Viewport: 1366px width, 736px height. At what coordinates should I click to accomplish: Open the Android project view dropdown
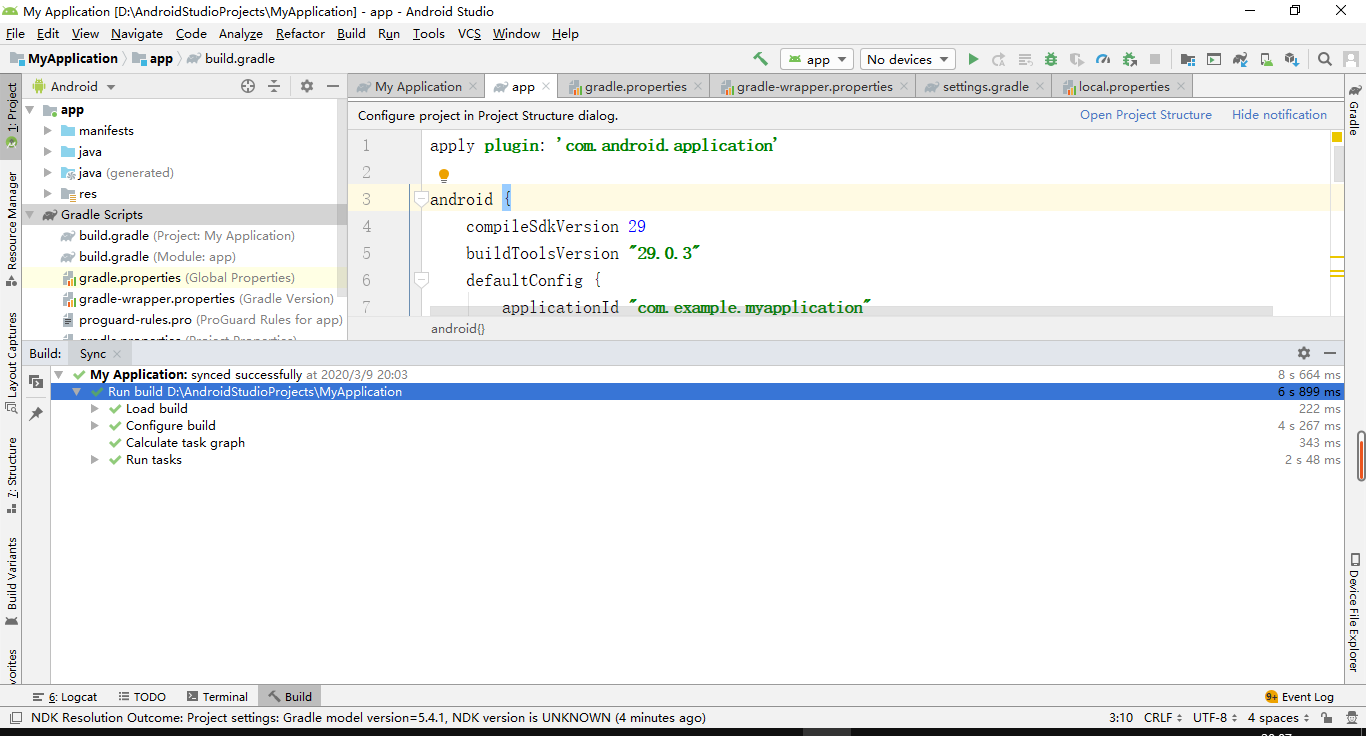(x=74, y=86)
